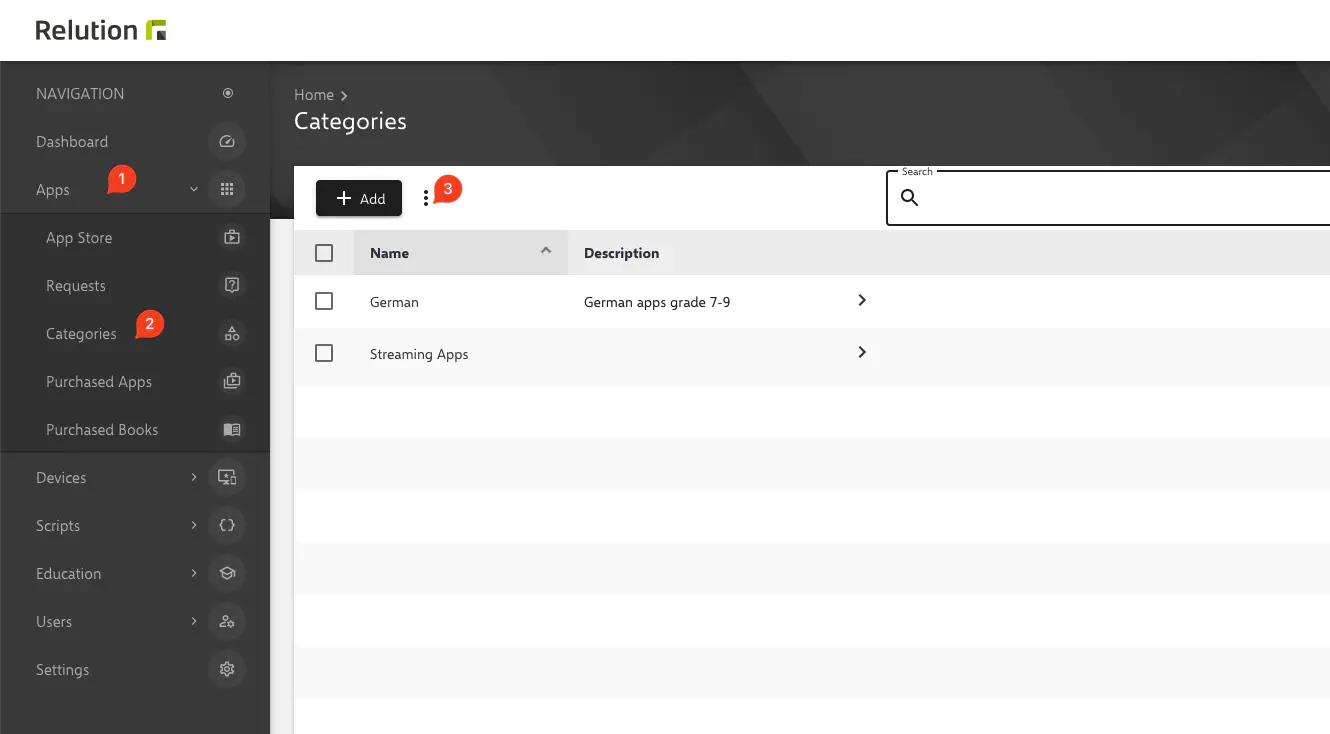Click the Add category button
The width and height of the screenshot is (1330, 734).
click(x=359, y=199)
